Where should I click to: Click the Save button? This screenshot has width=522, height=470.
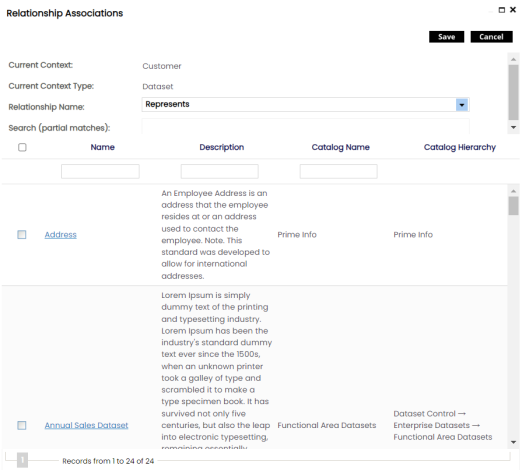[x=446, y=37]
